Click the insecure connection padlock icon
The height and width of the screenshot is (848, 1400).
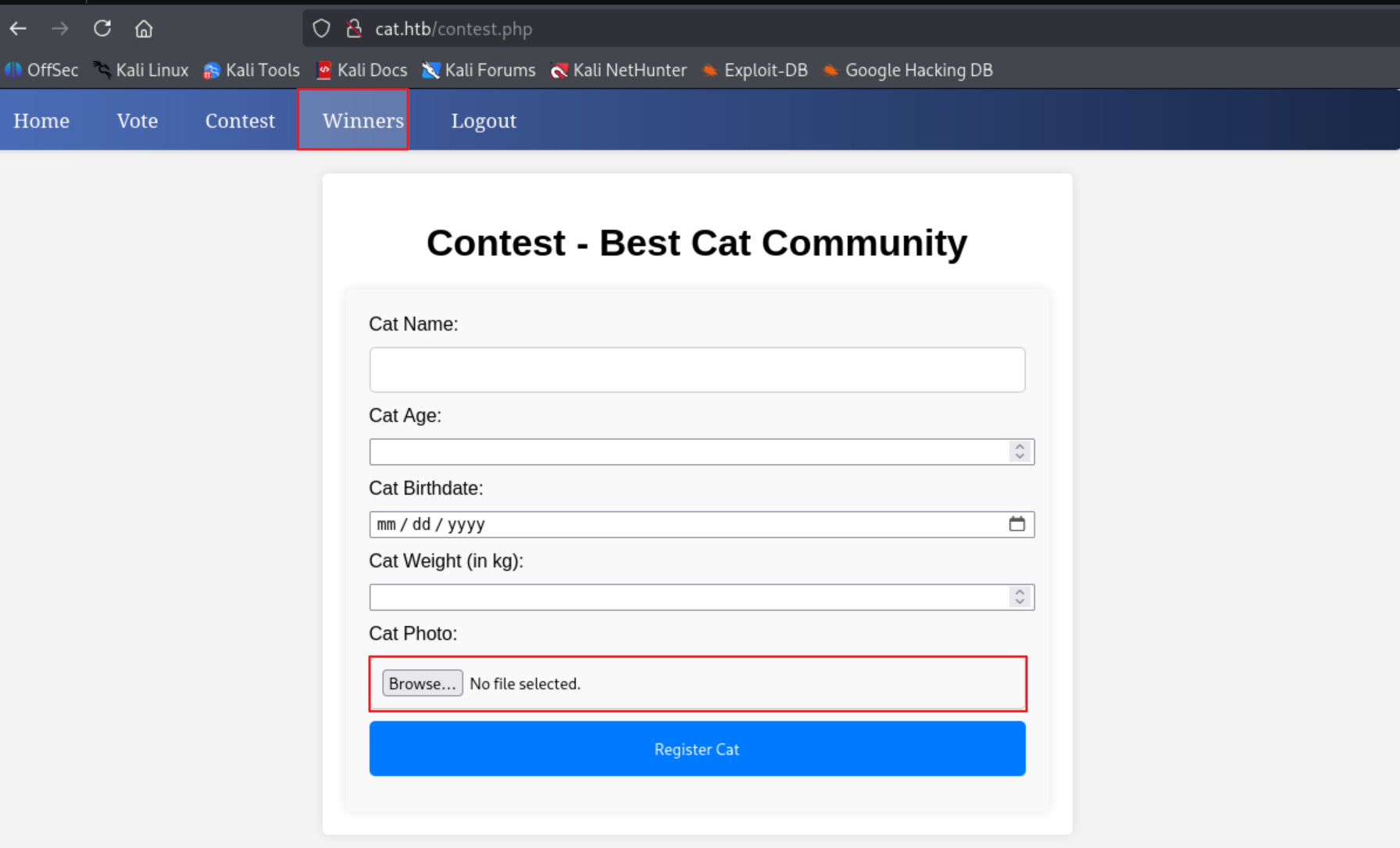click(x=354, y=29)
